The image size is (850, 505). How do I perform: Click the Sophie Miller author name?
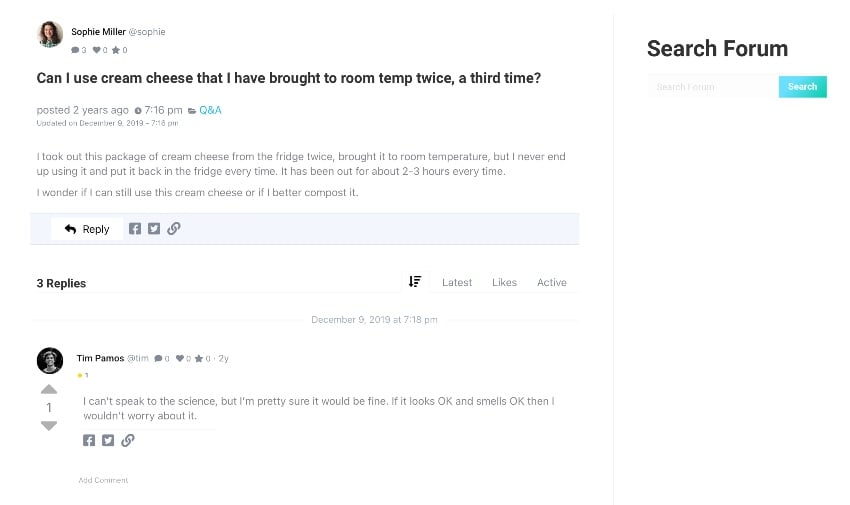pos(98,32)
